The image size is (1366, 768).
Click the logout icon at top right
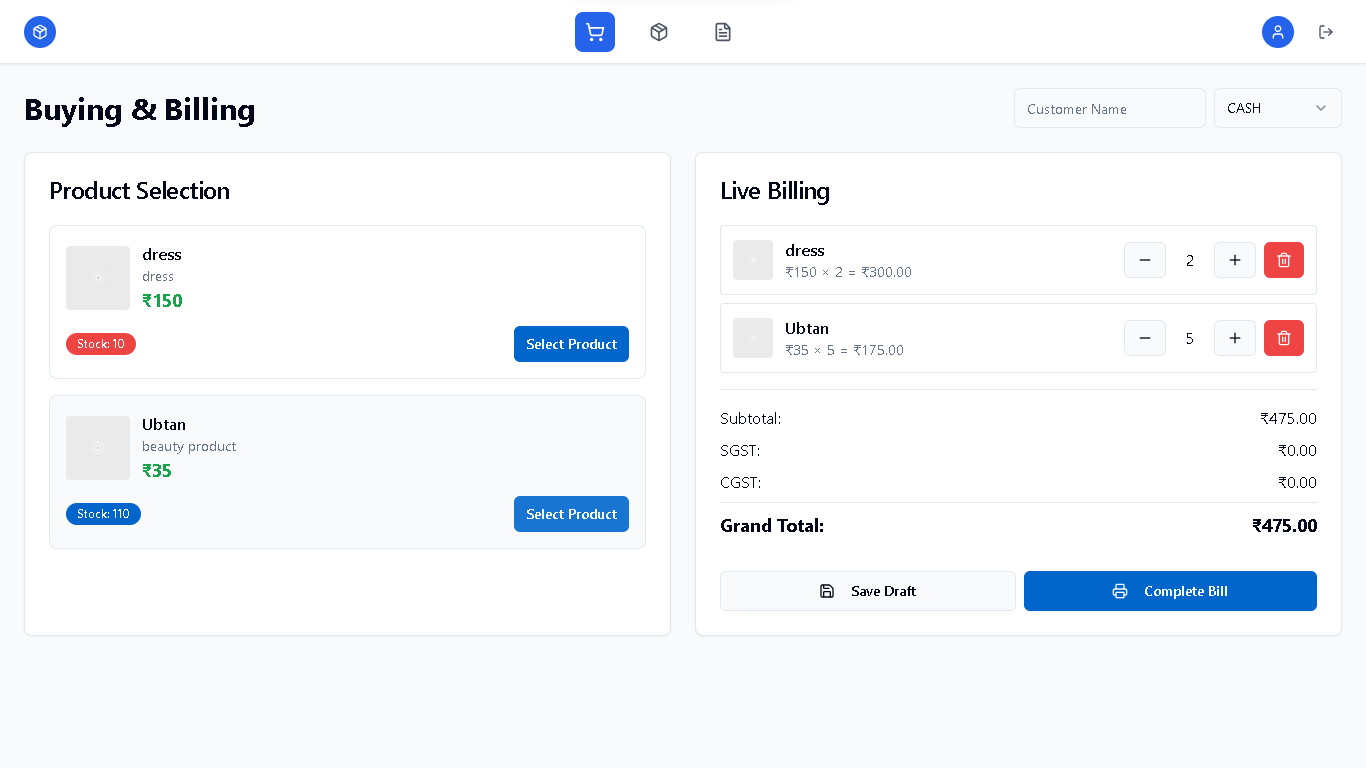coord(1326,31)
